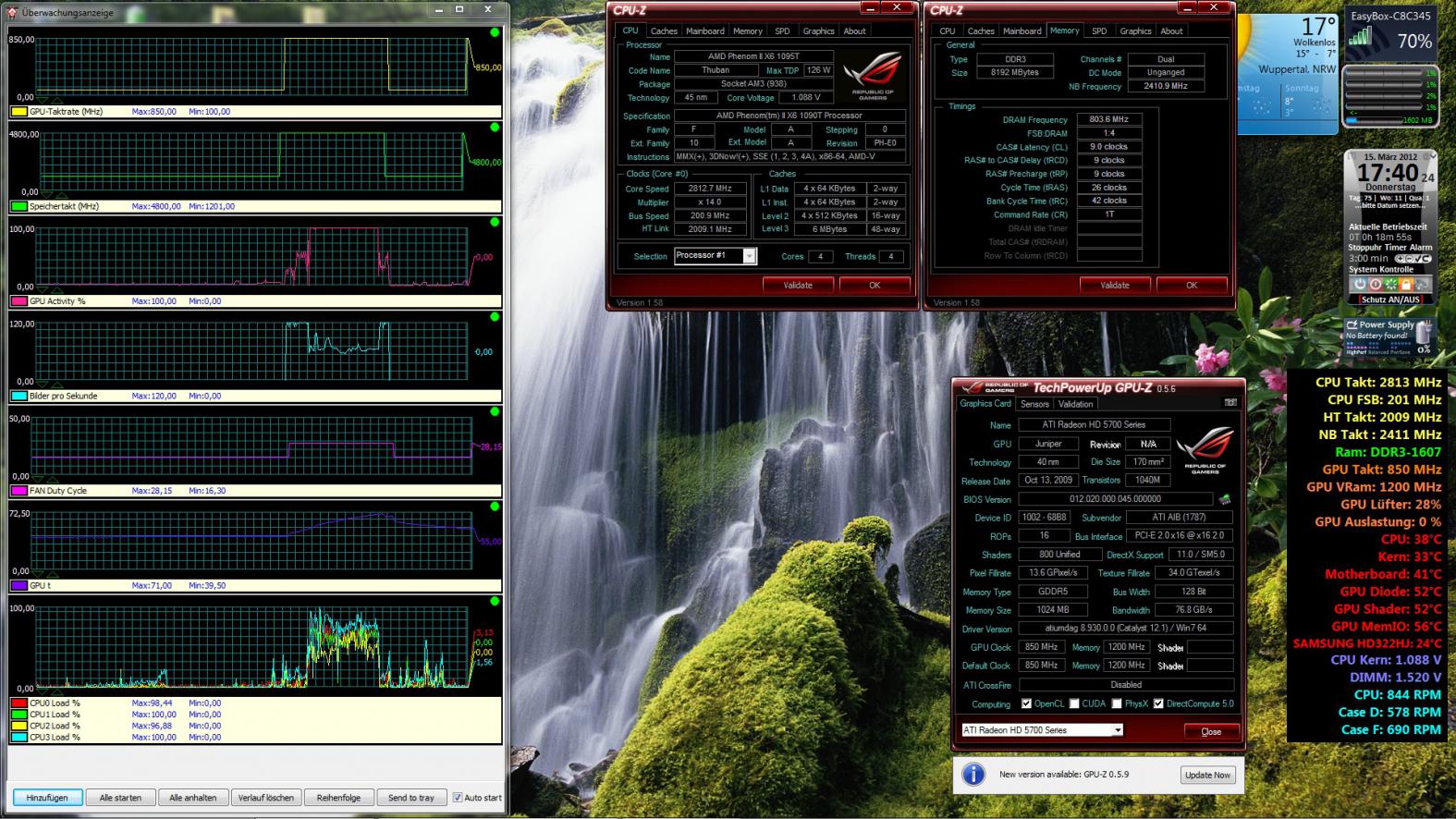Click the blue info icon in update notice
Viewport: 1456px width, 819px height.
pyautogui.click(x=973, y=774)
